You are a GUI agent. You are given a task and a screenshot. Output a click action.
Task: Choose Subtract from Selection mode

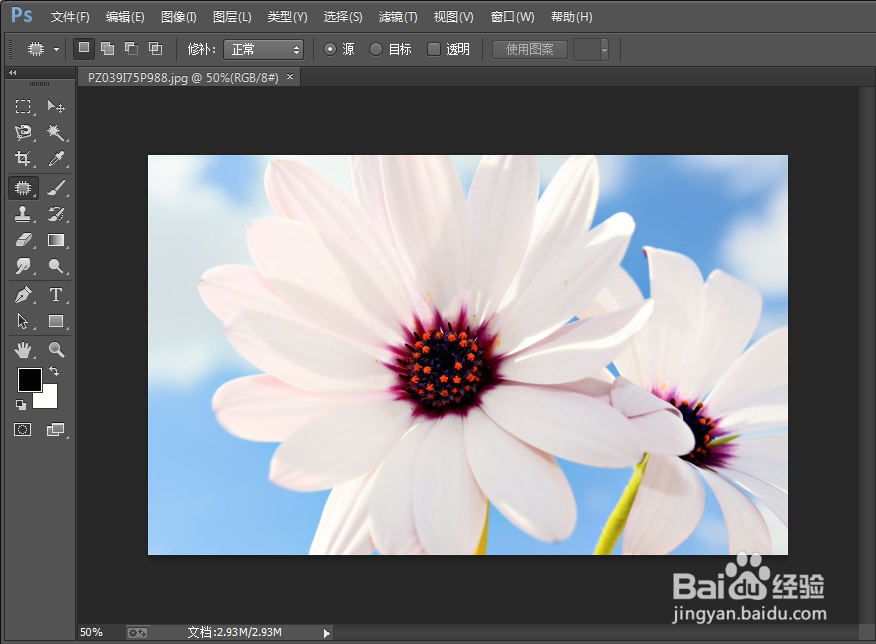[131, 49]
